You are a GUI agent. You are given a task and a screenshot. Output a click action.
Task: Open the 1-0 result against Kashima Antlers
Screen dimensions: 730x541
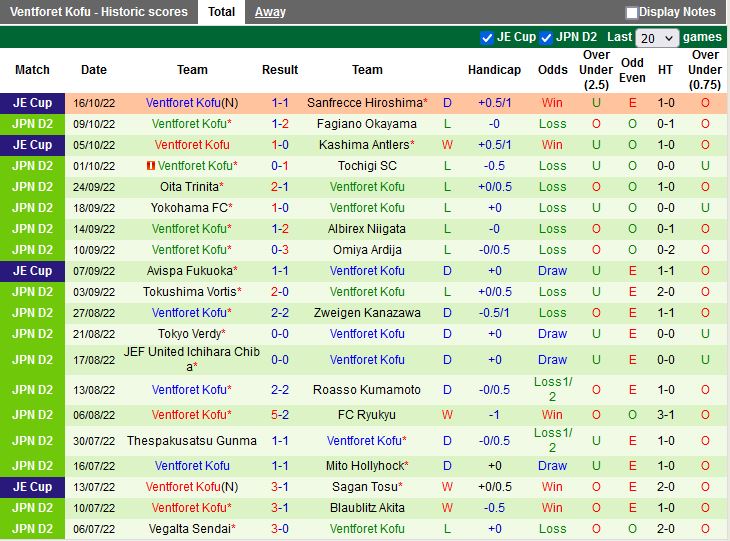click(280, 145)
